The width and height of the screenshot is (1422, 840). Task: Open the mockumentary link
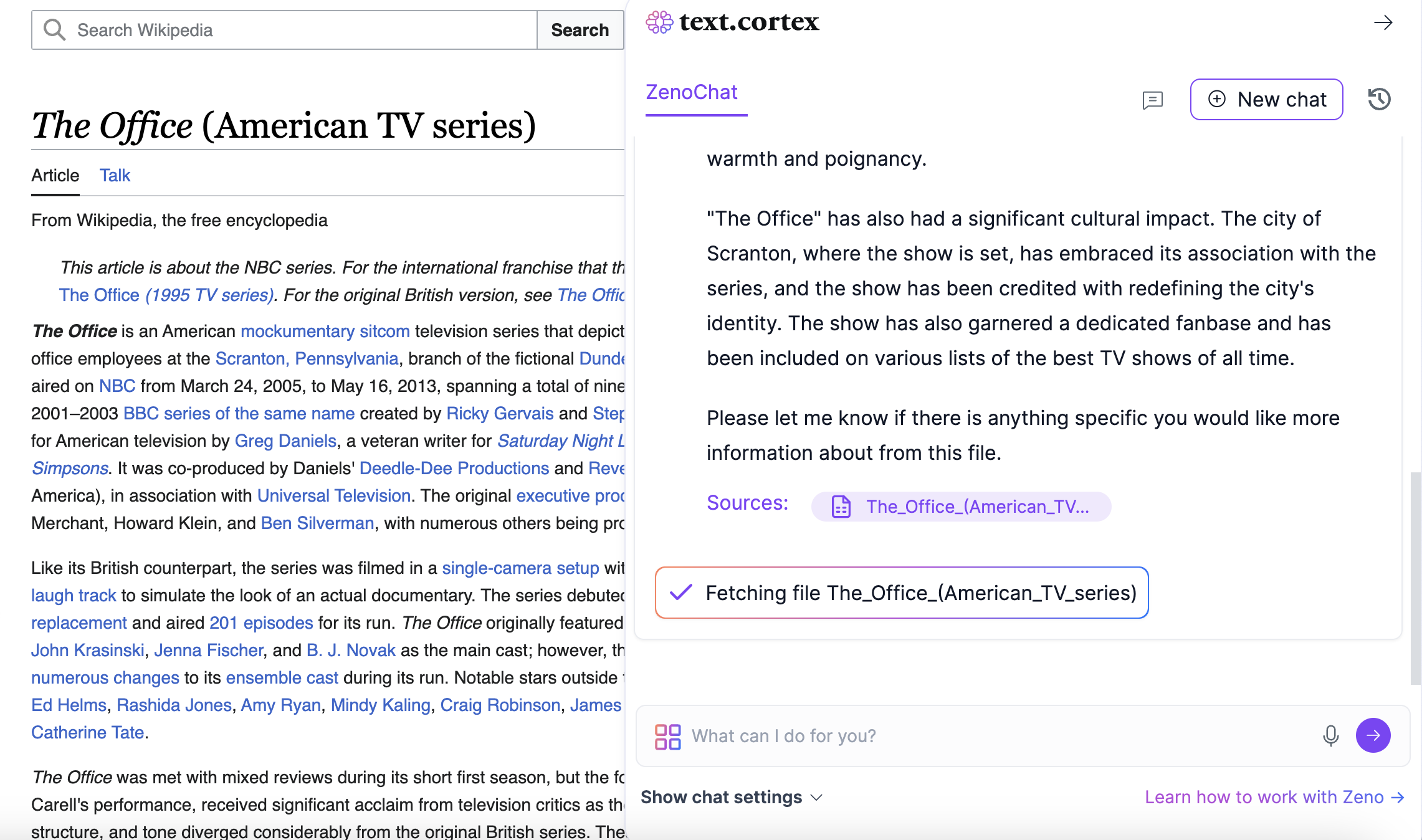(297, 331)
